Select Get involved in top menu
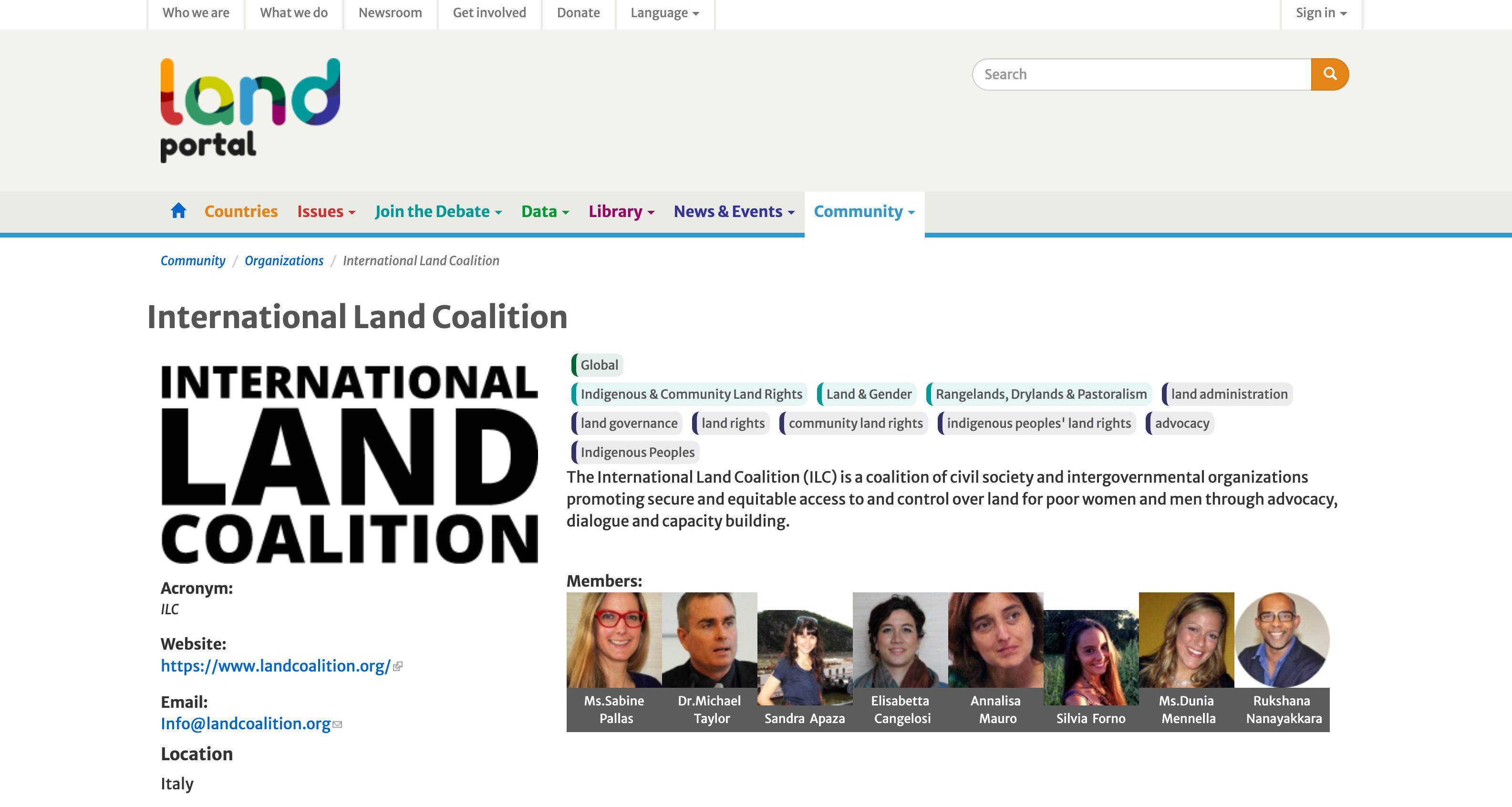Image resolution: width=1512 pixels, height=807 pixels. click(489, 13)
